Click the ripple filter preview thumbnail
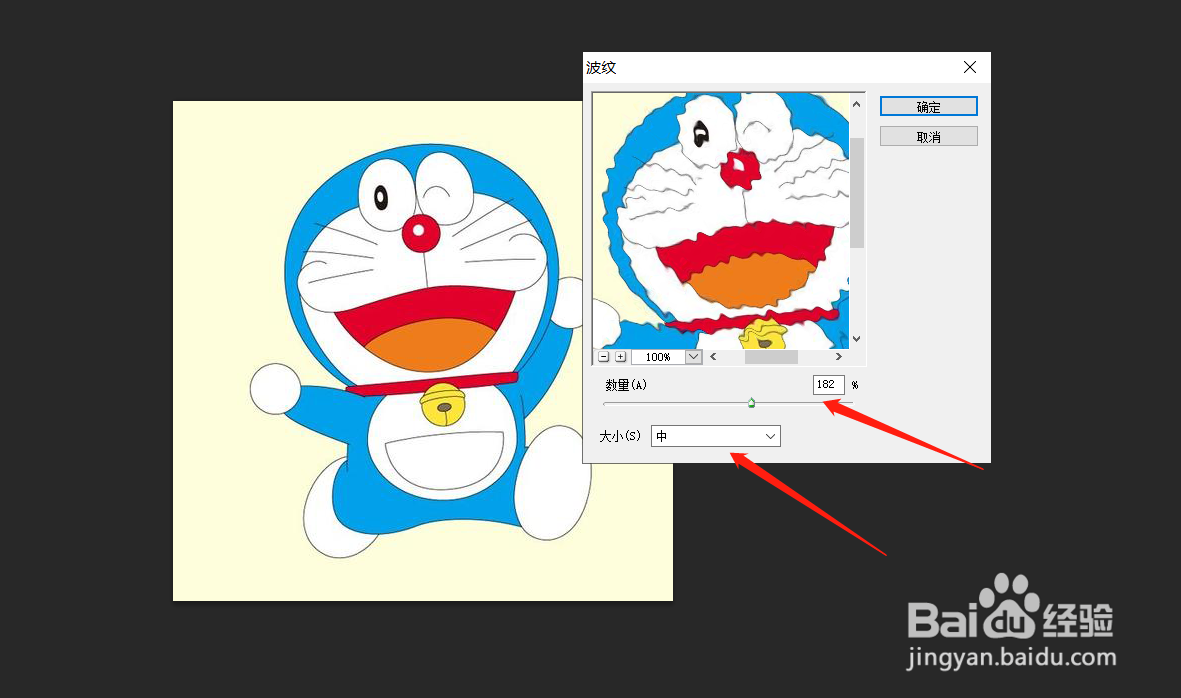The height and width of the screenshot is (698, 1181). (721, 221)
